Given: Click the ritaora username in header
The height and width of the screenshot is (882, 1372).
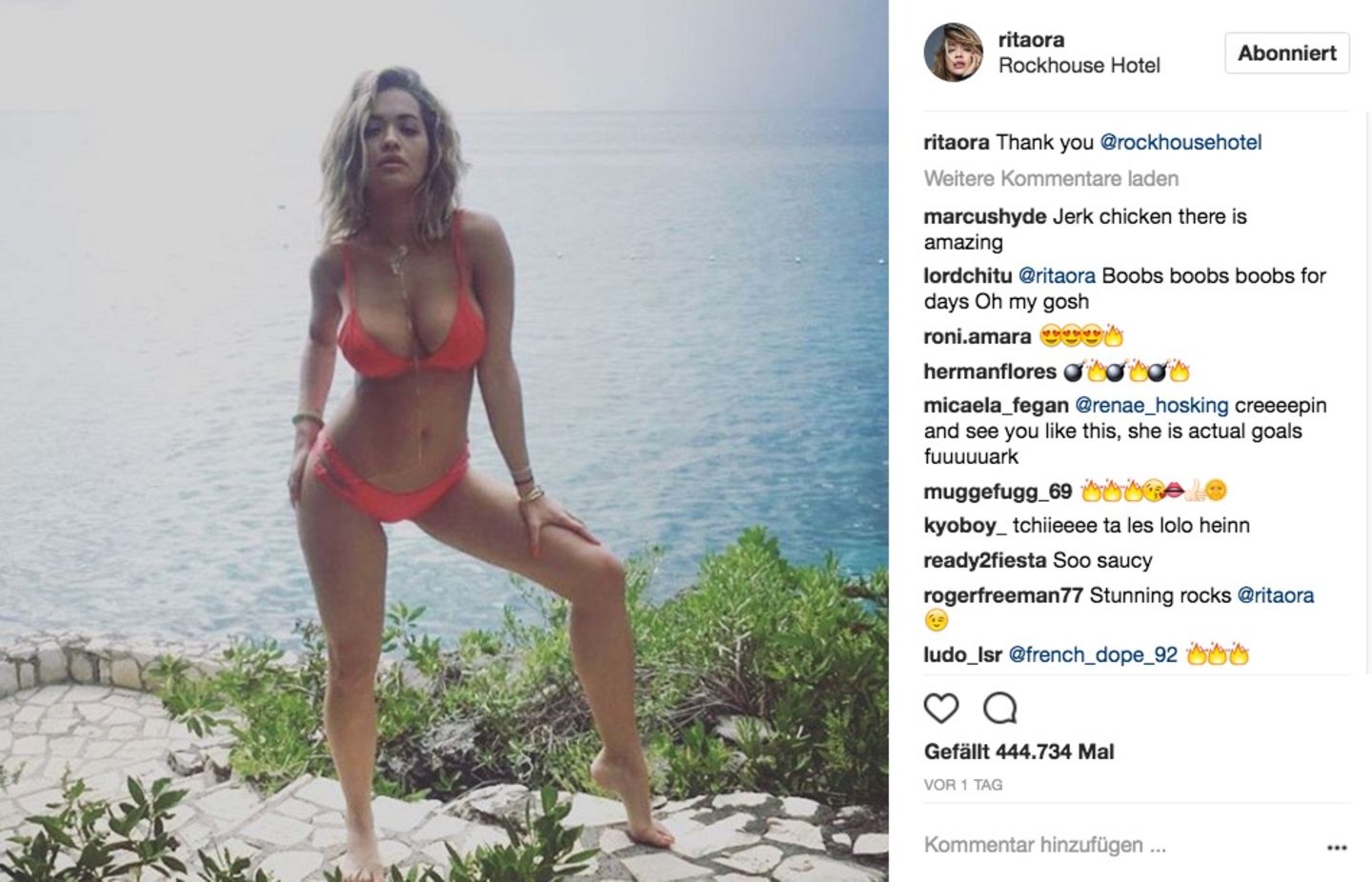Looking at the screenshot, I should click(x=1031, y=40).
